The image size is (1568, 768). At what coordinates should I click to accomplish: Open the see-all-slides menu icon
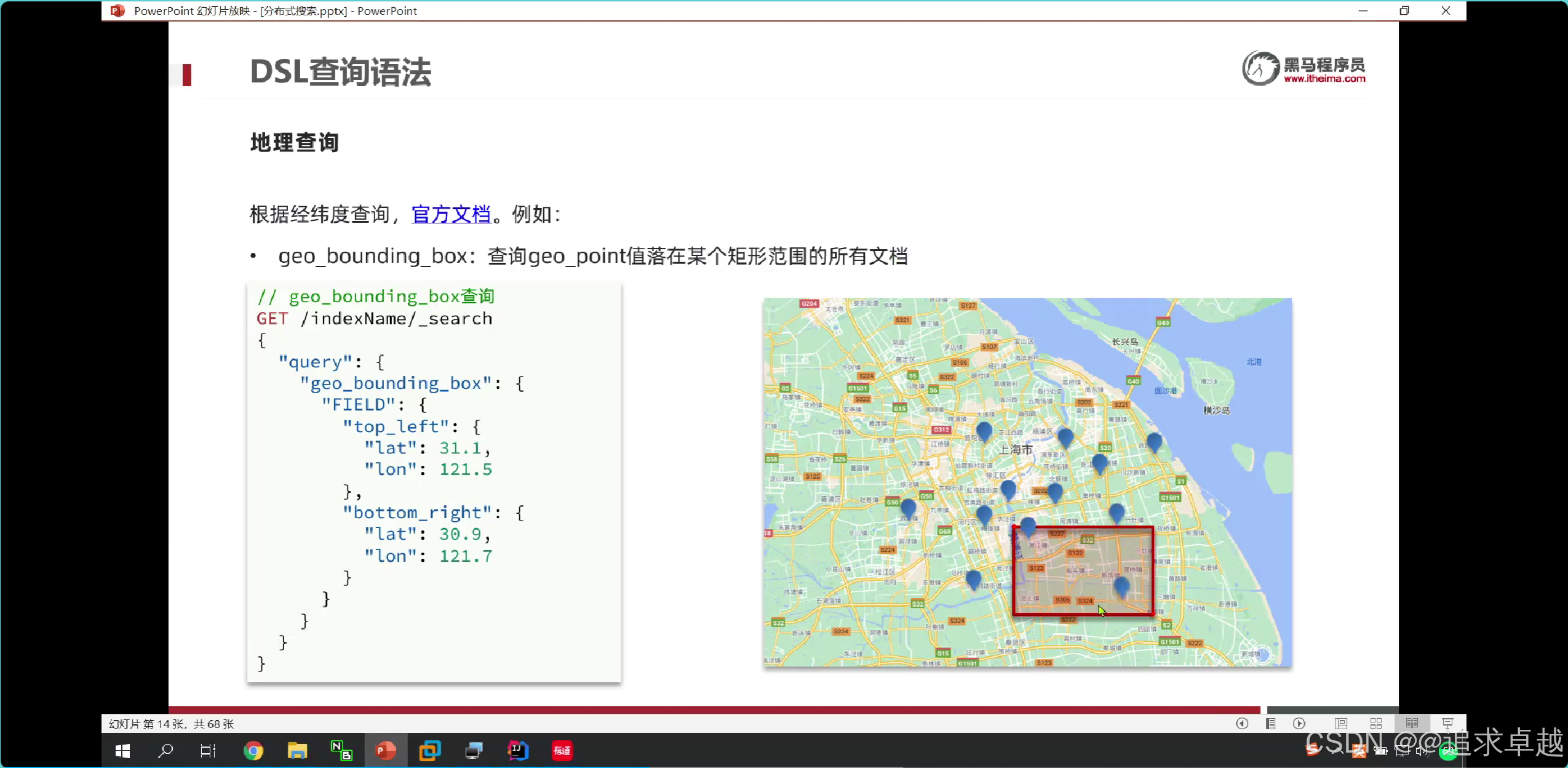pos(1270,724)
